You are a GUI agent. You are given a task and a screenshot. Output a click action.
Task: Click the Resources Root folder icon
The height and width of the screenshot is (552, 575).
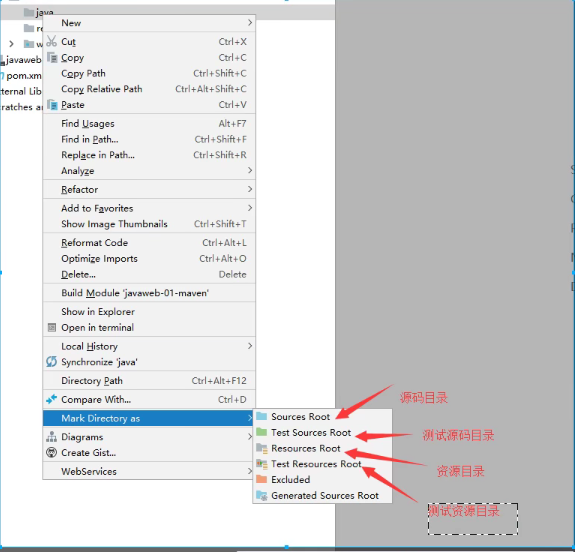click(262, 448)
